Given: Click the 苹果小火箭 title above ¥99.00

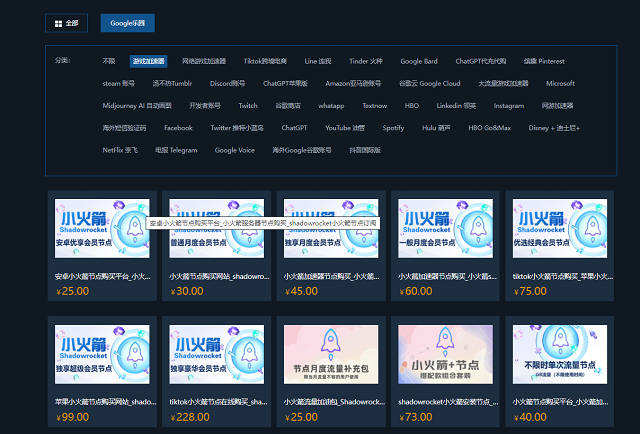Looking at the screenshot, I should 105,402.
